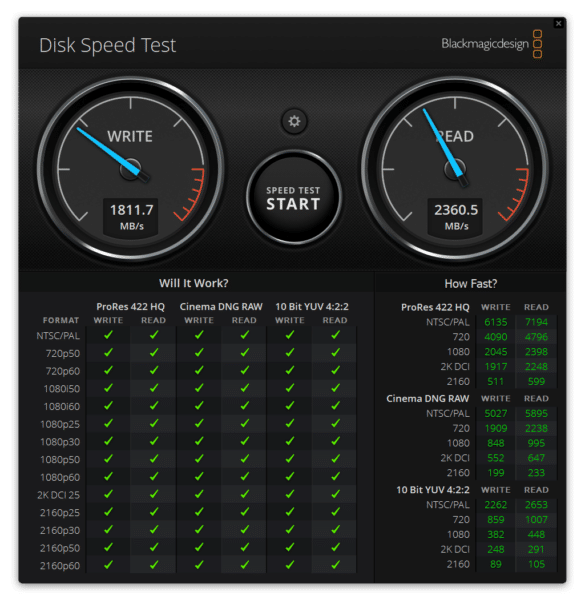Viewport: 585px width, 604px height.
Task: Click the Disk Speed Test title
Action: pos(107,45)
